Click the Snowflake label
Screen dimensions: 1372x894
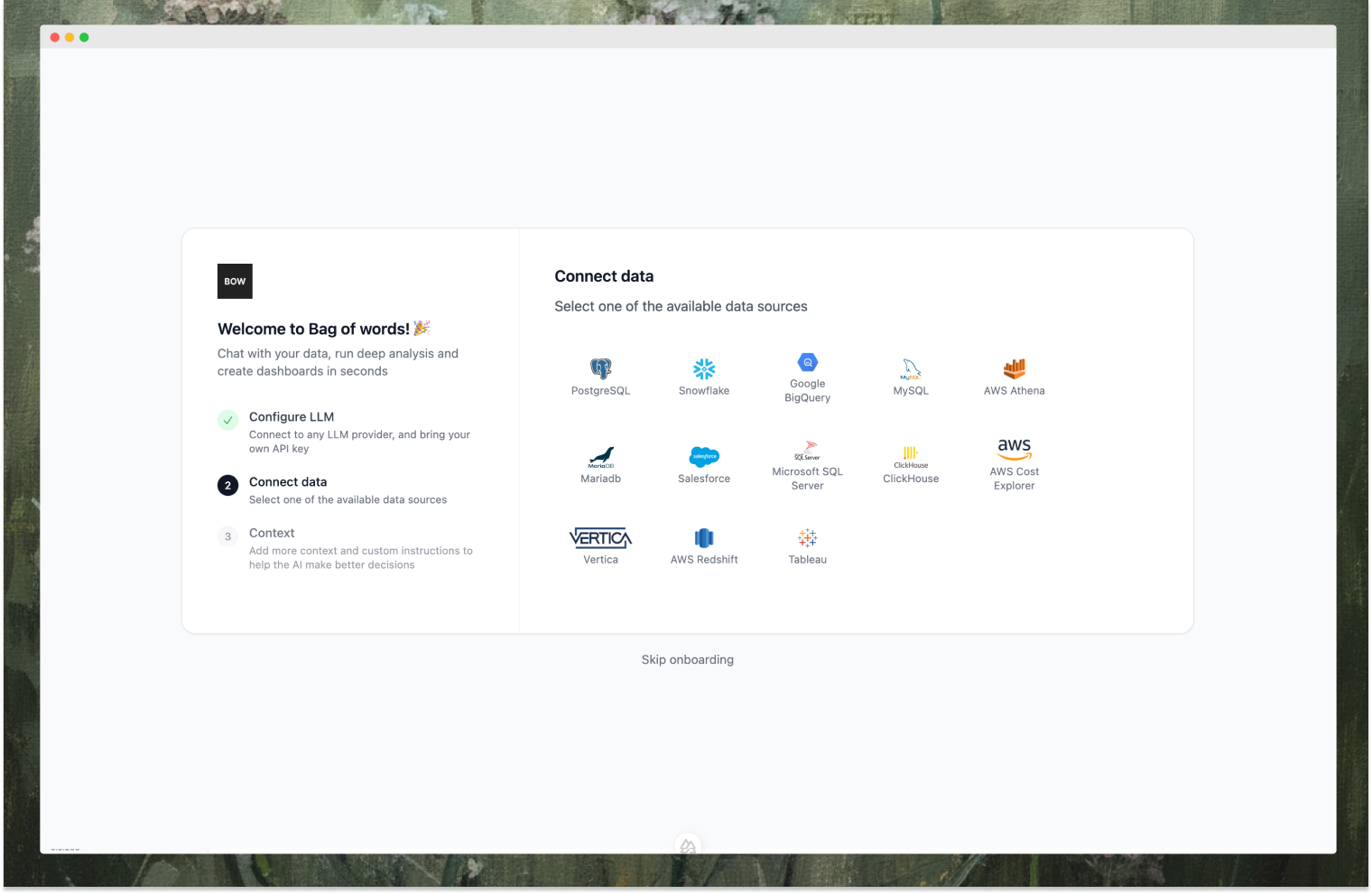704,391
